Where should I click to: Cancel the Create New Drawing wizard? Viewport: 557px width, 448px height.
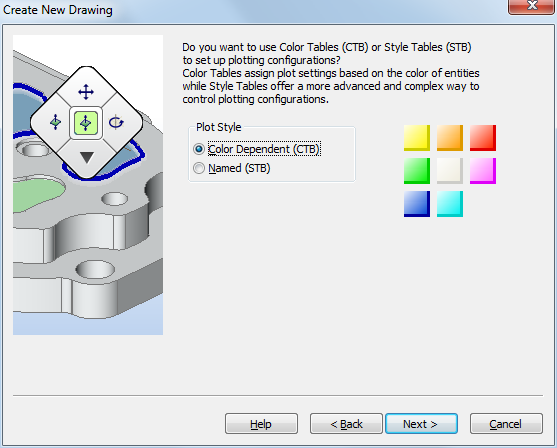point(506,423)
